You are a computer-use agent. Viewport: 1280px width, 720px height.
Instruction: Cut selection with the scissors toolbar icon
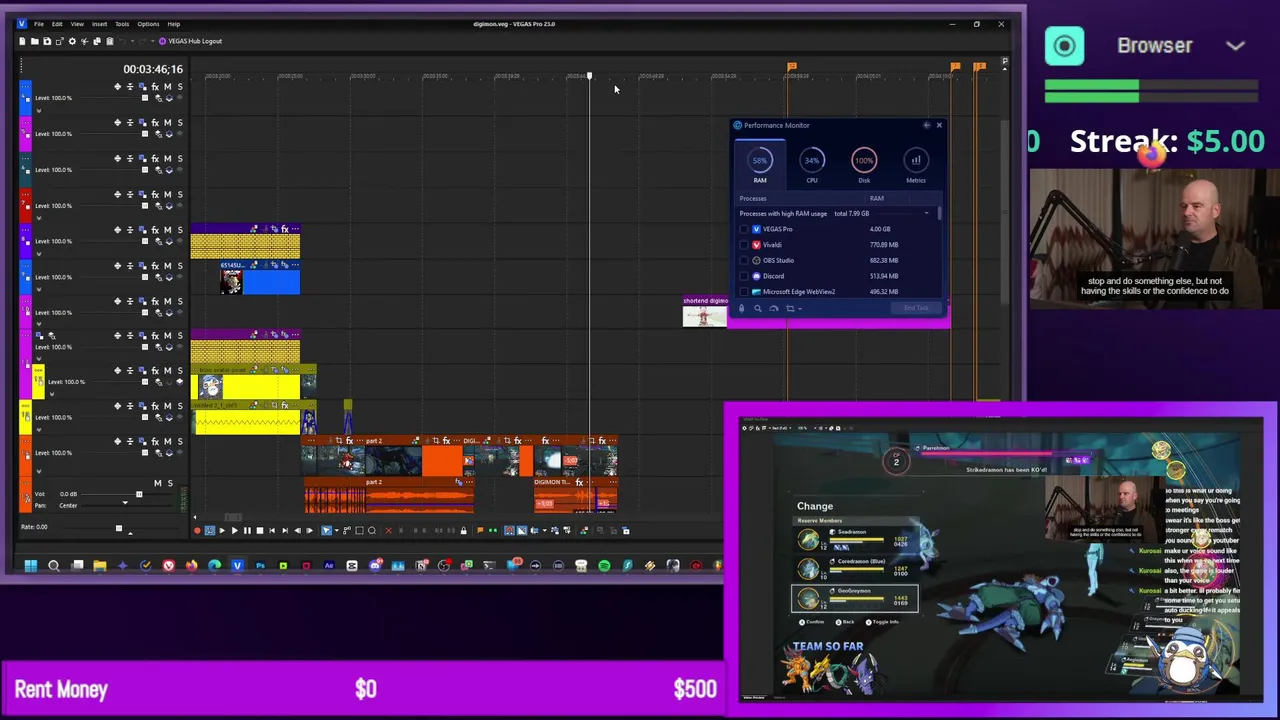[x=85, y=41]
